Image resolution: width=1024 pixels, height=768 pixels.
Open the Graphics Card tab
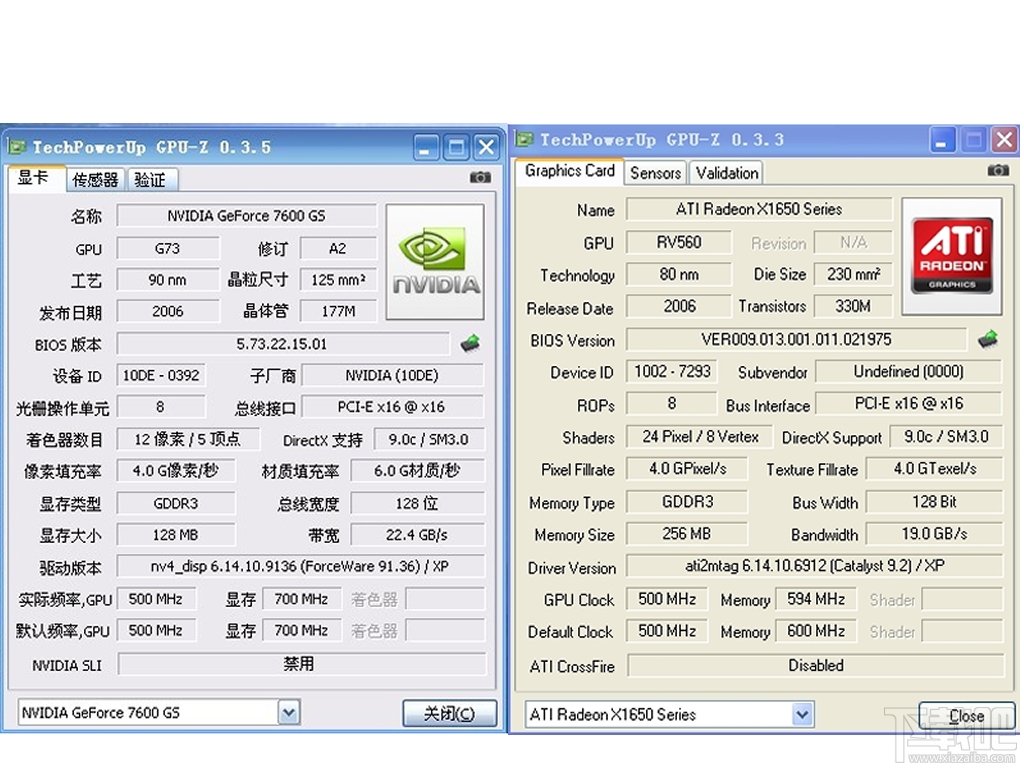(x=569, y=171)
